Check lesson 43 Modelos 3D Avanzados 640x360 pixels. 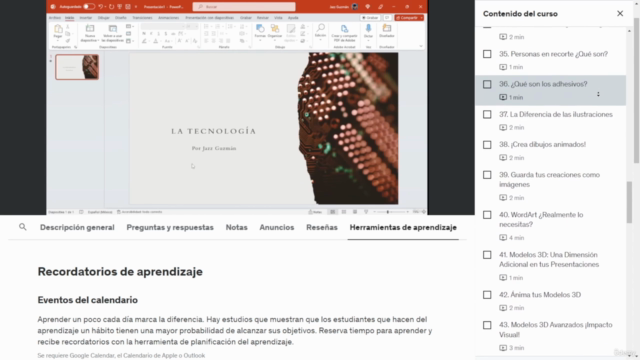click(487, 325)
